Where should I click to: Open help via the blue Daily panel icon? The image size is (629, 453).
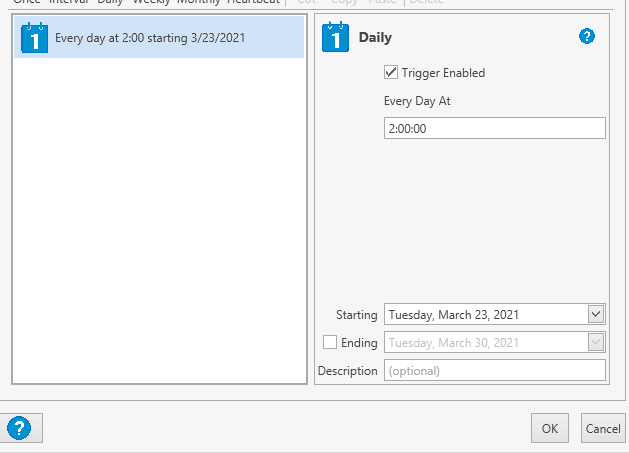pyautogui.click(x=587, y=37)
